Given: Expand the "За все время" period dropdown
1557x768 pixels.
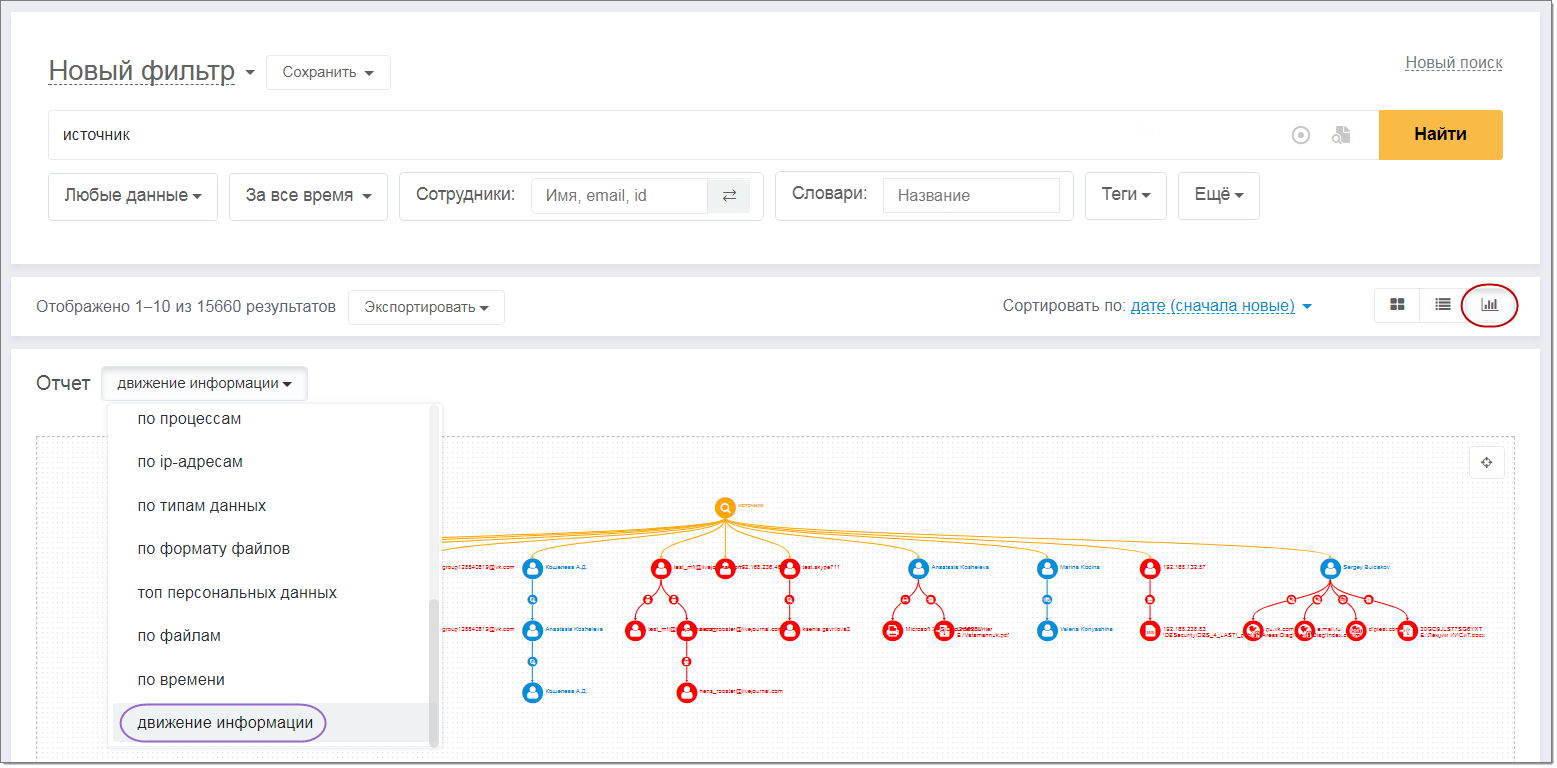Looking at the screenshot, I should coord(308,196).
